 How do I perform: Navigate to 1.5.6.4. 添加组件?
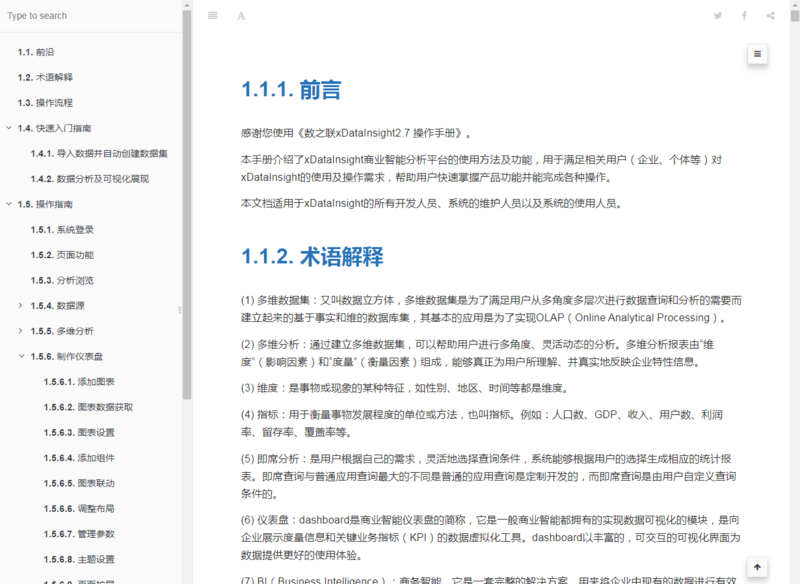tap(79, 458)
